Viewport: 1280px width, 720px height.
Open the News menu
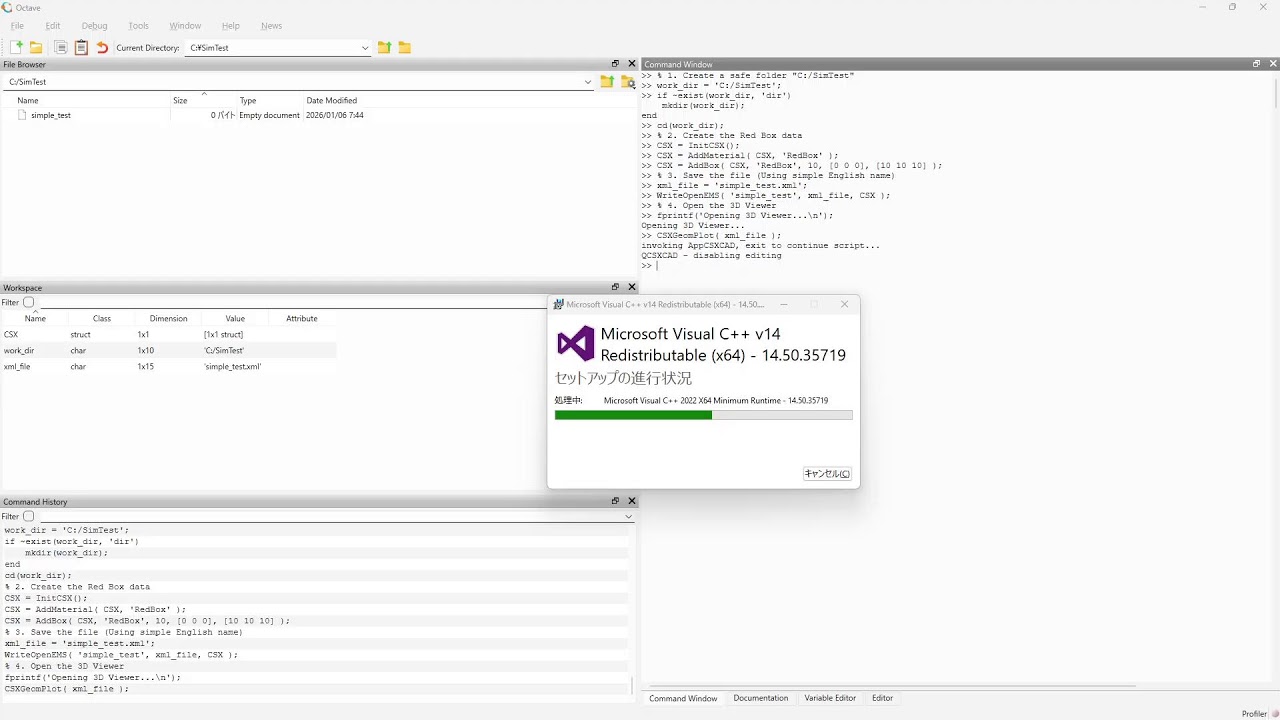click(271, 26)
